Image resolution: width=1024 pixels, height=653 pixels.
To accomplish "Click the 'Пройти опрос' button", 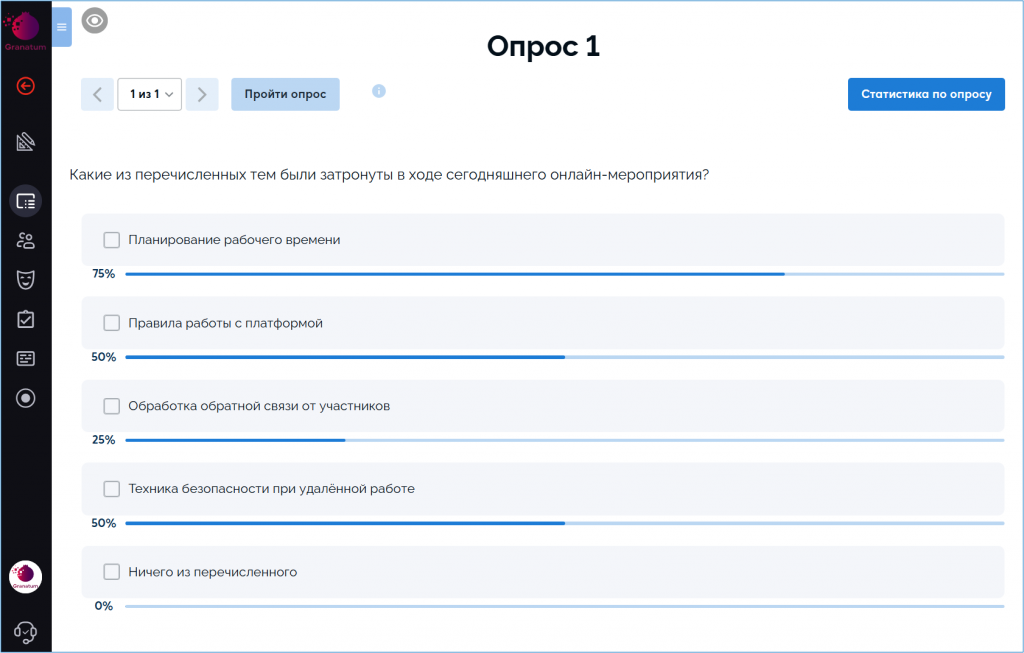I will point(285,94).
